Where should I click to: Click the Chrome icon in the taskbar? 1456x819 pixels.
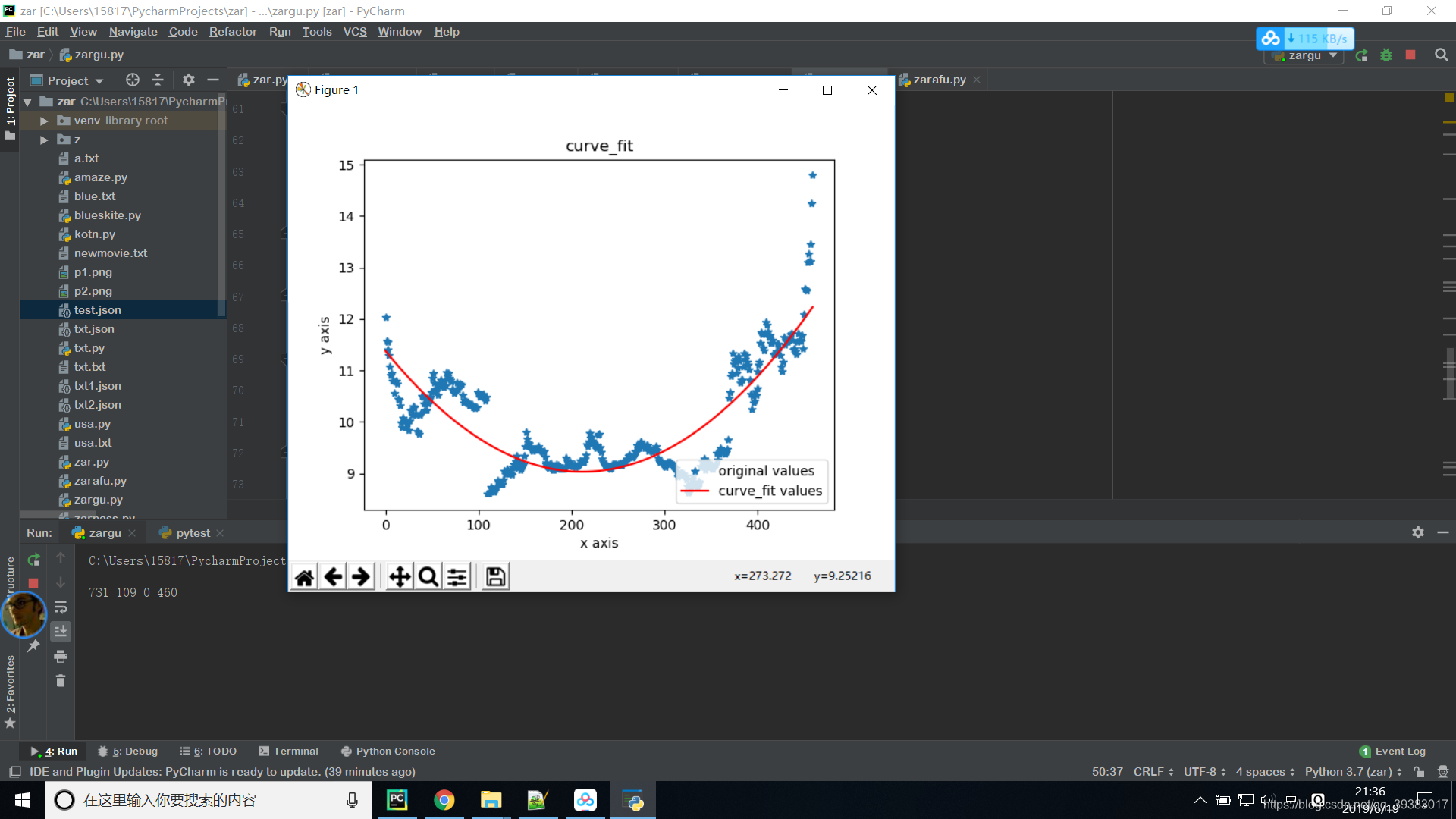pos(444,800)
